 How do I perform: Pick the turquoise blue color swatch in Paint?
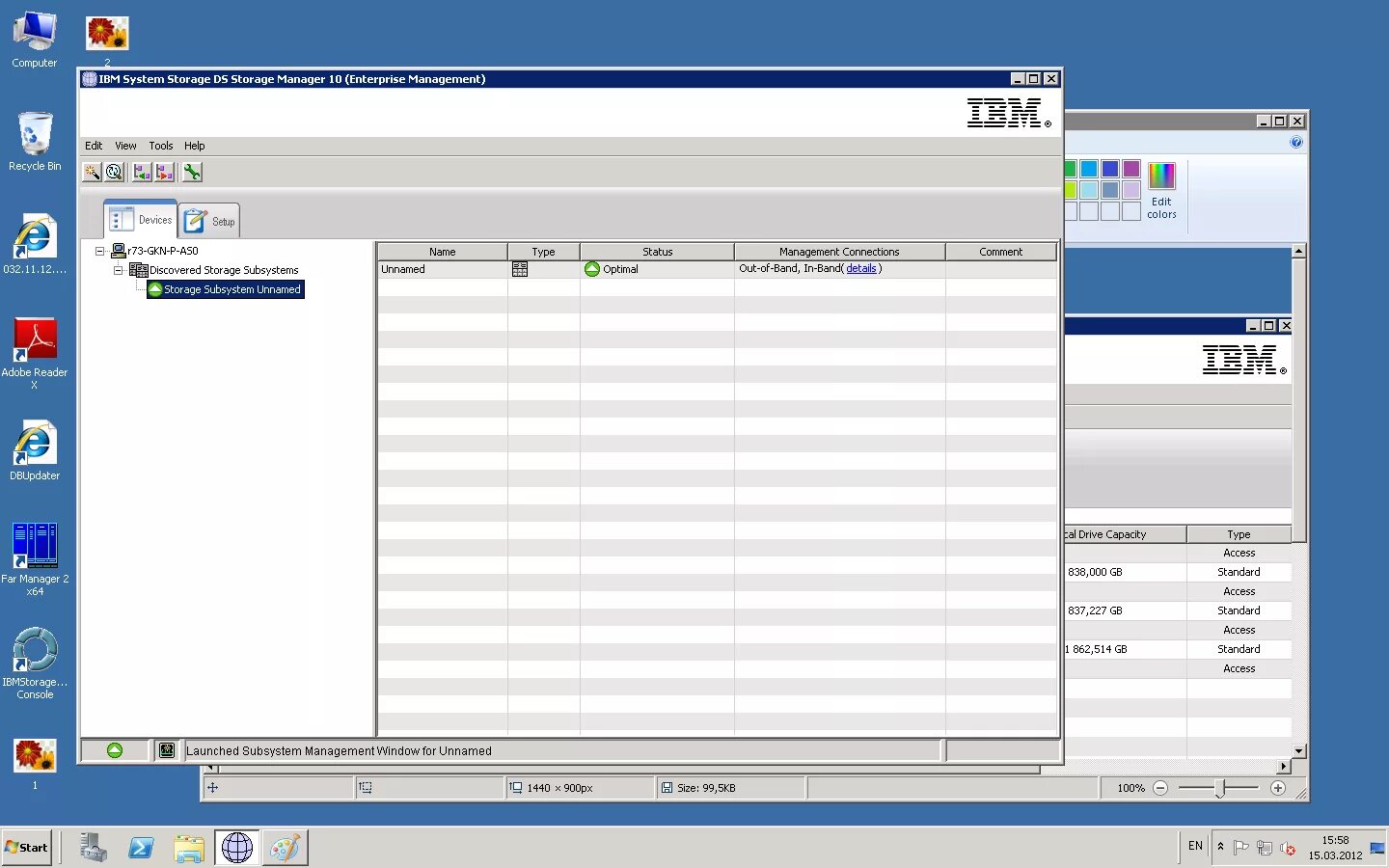click(1089, 169)
